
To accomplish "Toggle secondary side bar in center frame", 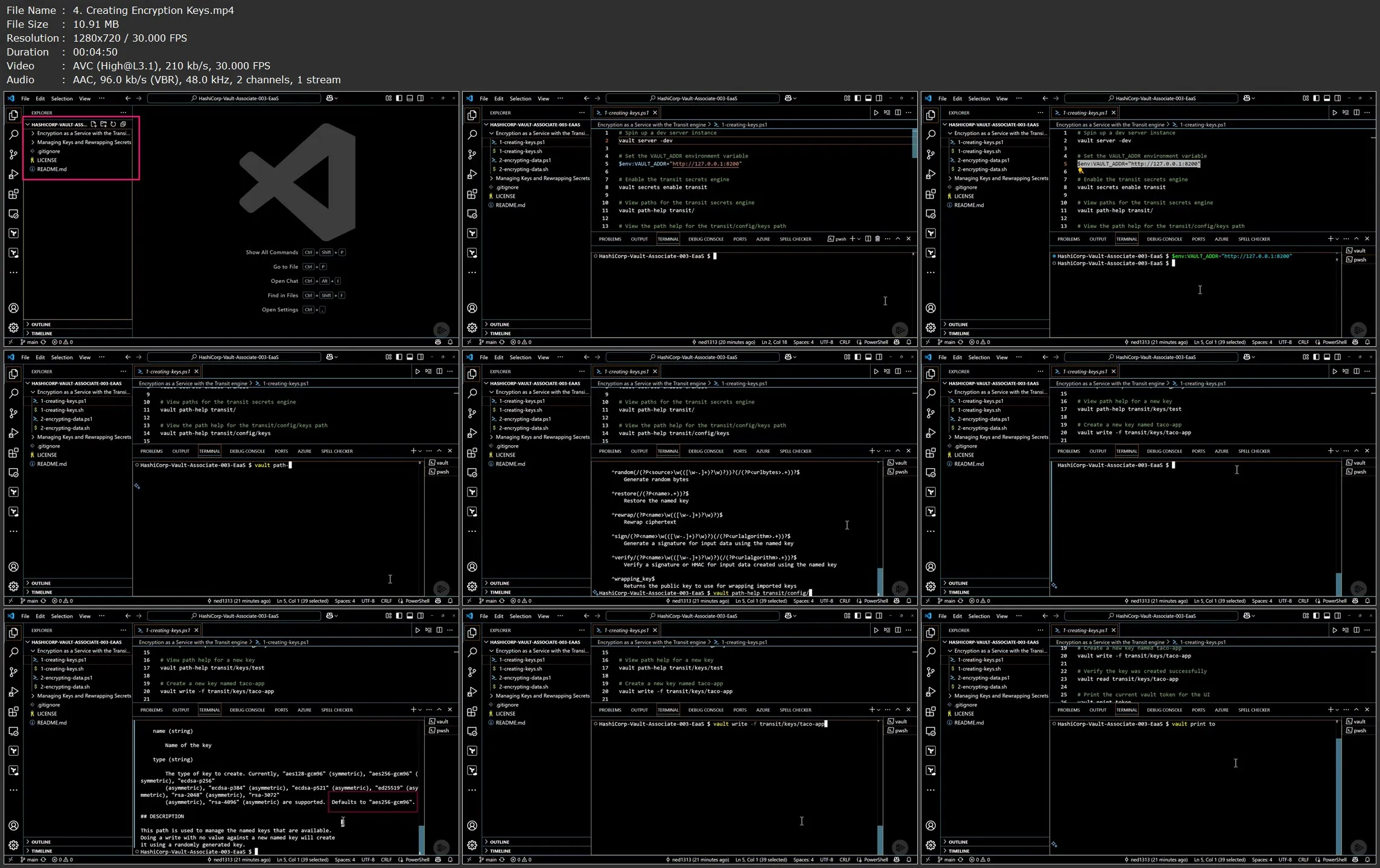I will coord(879,357).
